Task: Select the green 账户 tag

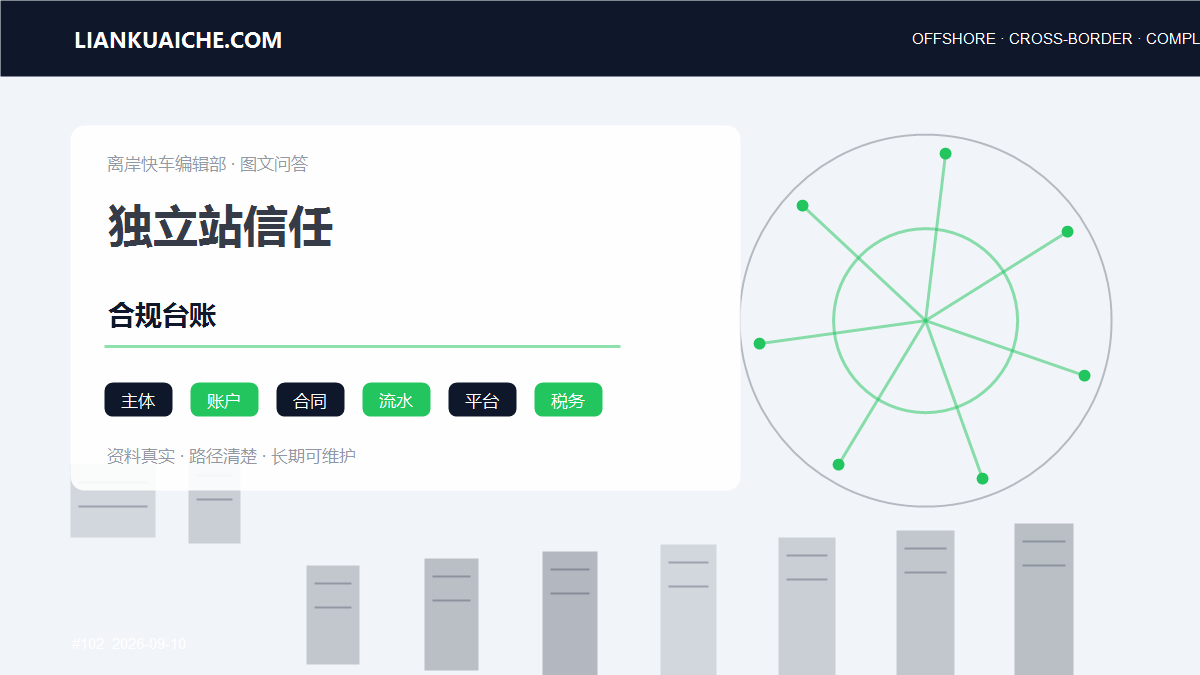Action: [x=224, y=400]
